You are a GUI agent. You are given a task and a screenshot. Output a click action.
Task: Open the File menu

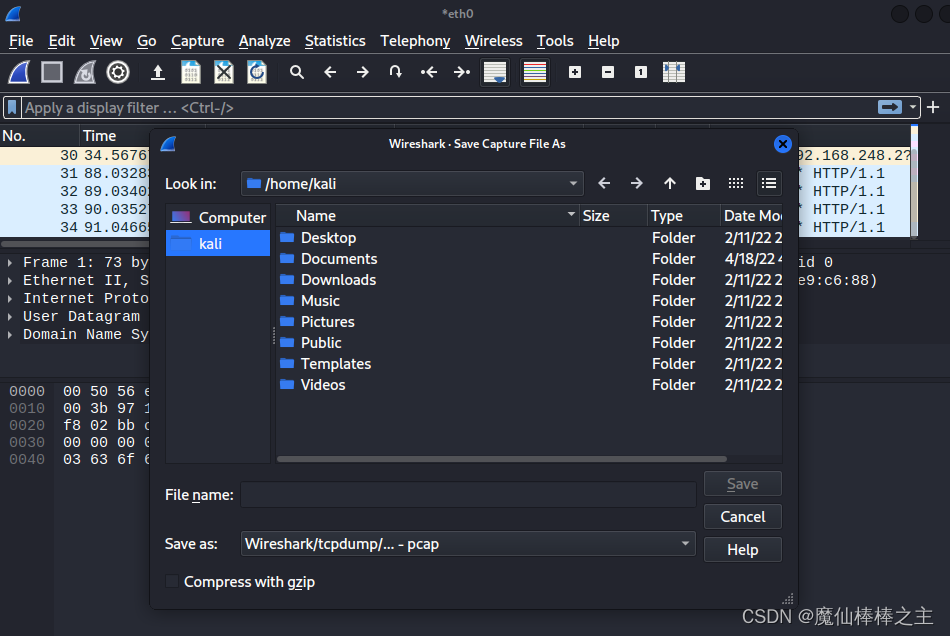(21, 41)
